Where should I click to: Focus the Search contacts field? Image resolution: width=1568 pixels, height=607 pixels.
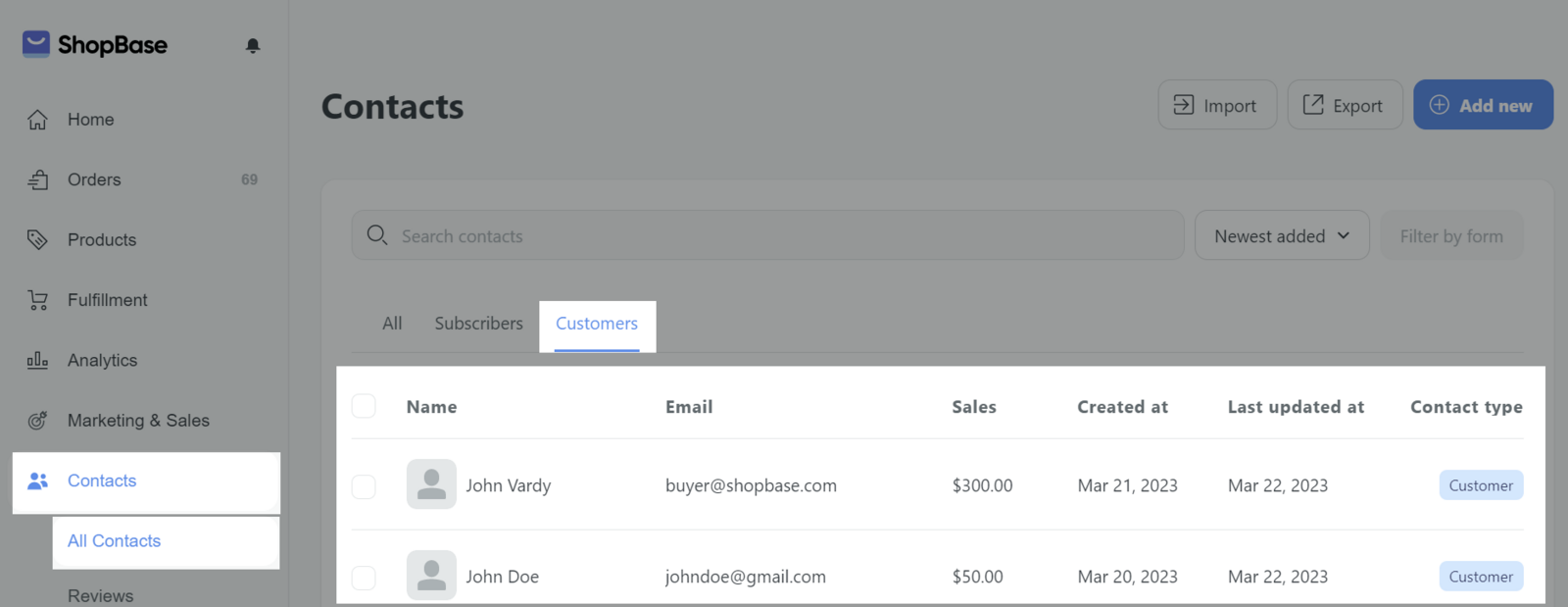pyautogui.click(x=768, y=235)
